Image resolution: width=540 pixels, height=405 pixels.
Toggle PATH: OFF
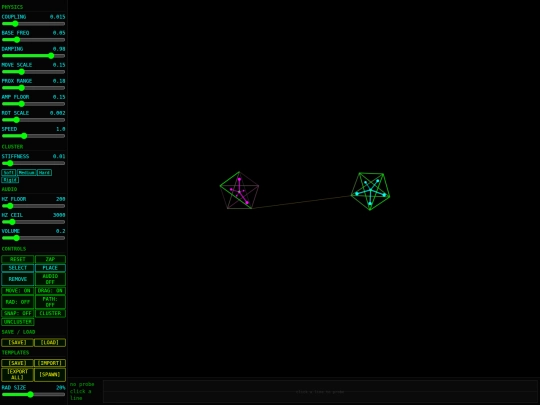(x=50, y=302)
